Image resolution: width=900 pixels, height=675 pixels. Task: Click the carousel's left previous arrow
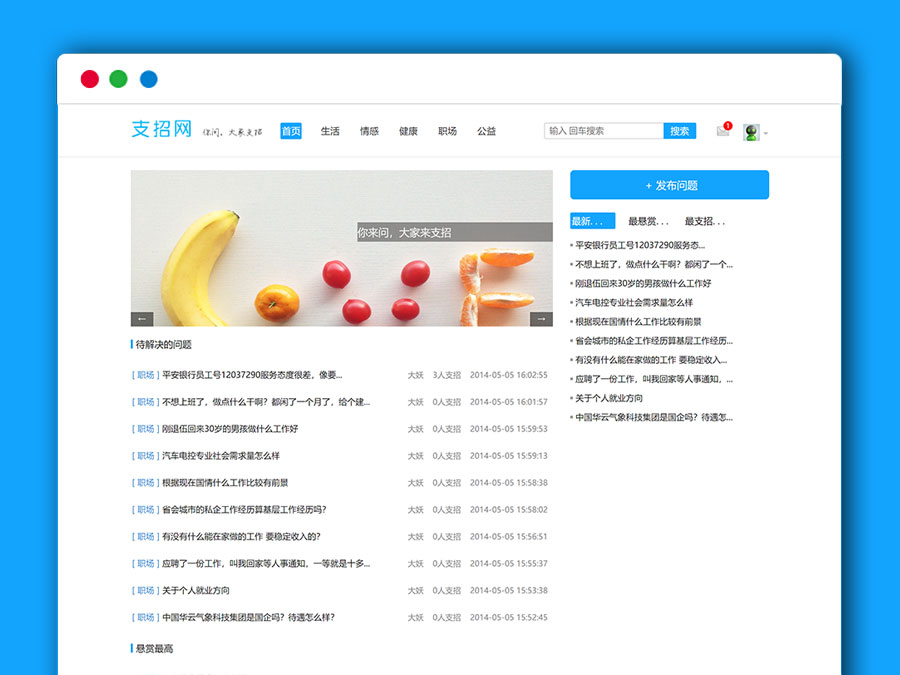(x=142, y=317)
